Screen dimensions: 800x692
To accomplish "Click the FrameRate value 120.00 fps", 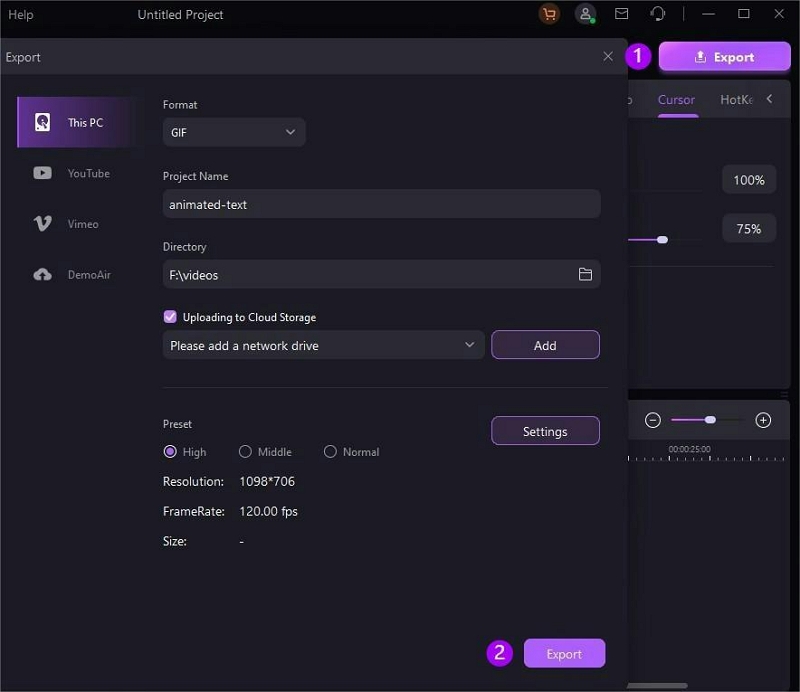I will 268,511.
